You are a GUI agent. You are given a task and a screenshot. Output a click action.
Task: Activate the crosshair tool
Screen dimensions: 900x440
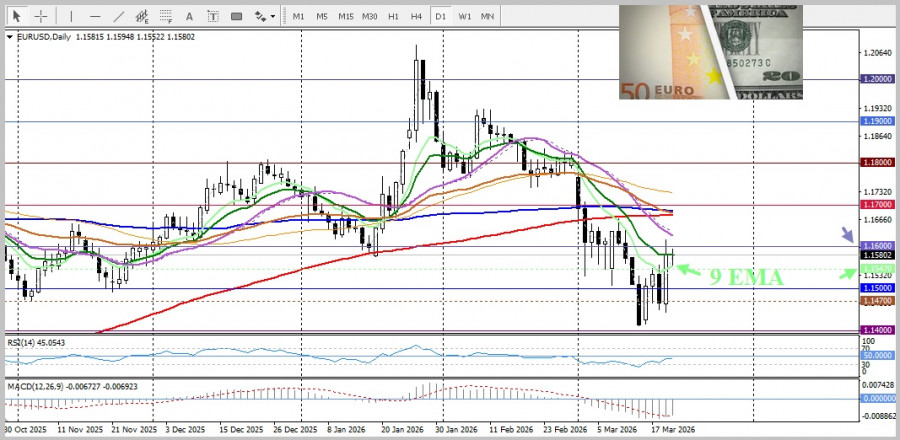[x=41, y=16]
